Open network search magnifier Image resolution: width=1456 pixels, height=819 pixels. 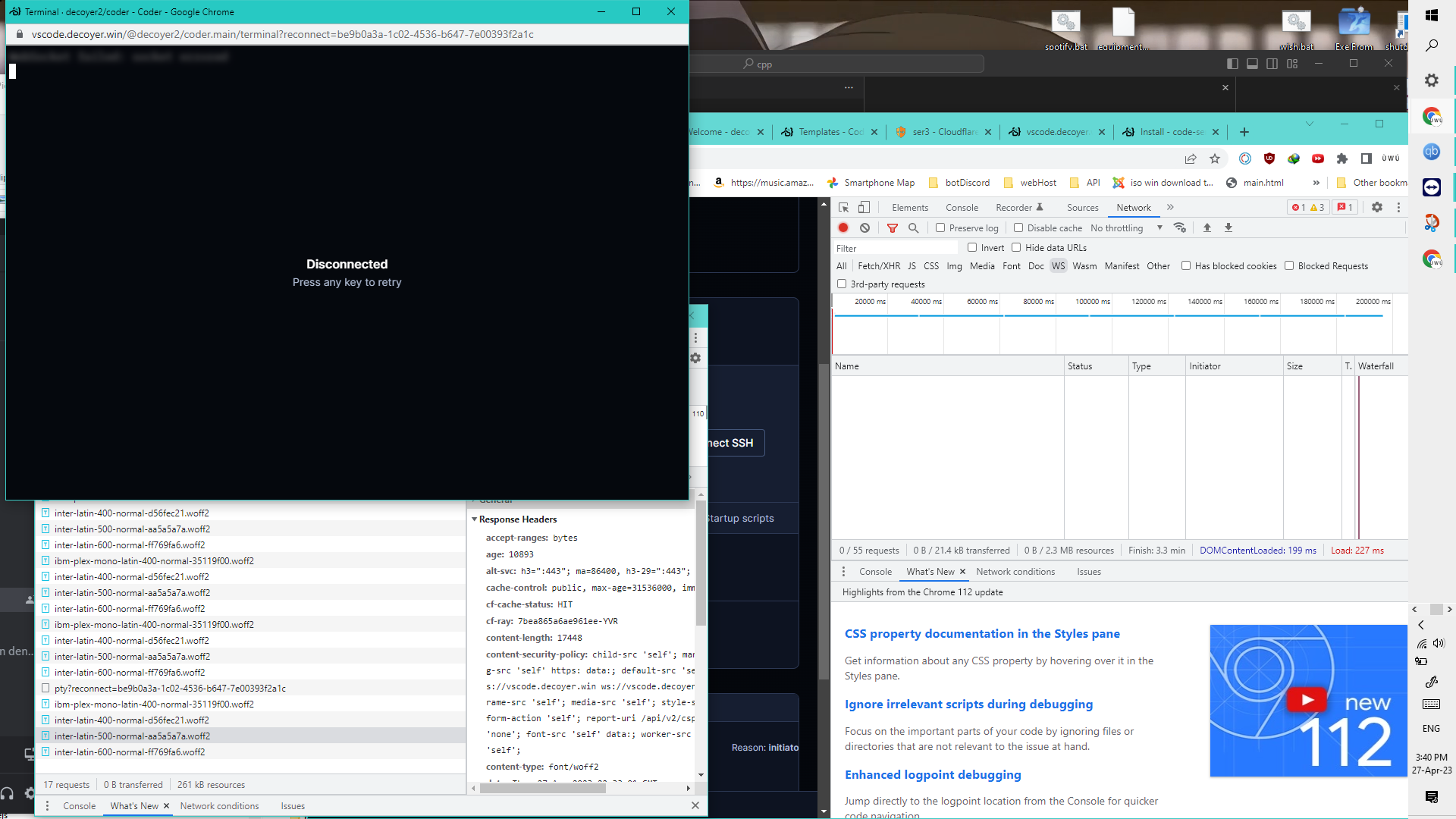coord(914,227)
